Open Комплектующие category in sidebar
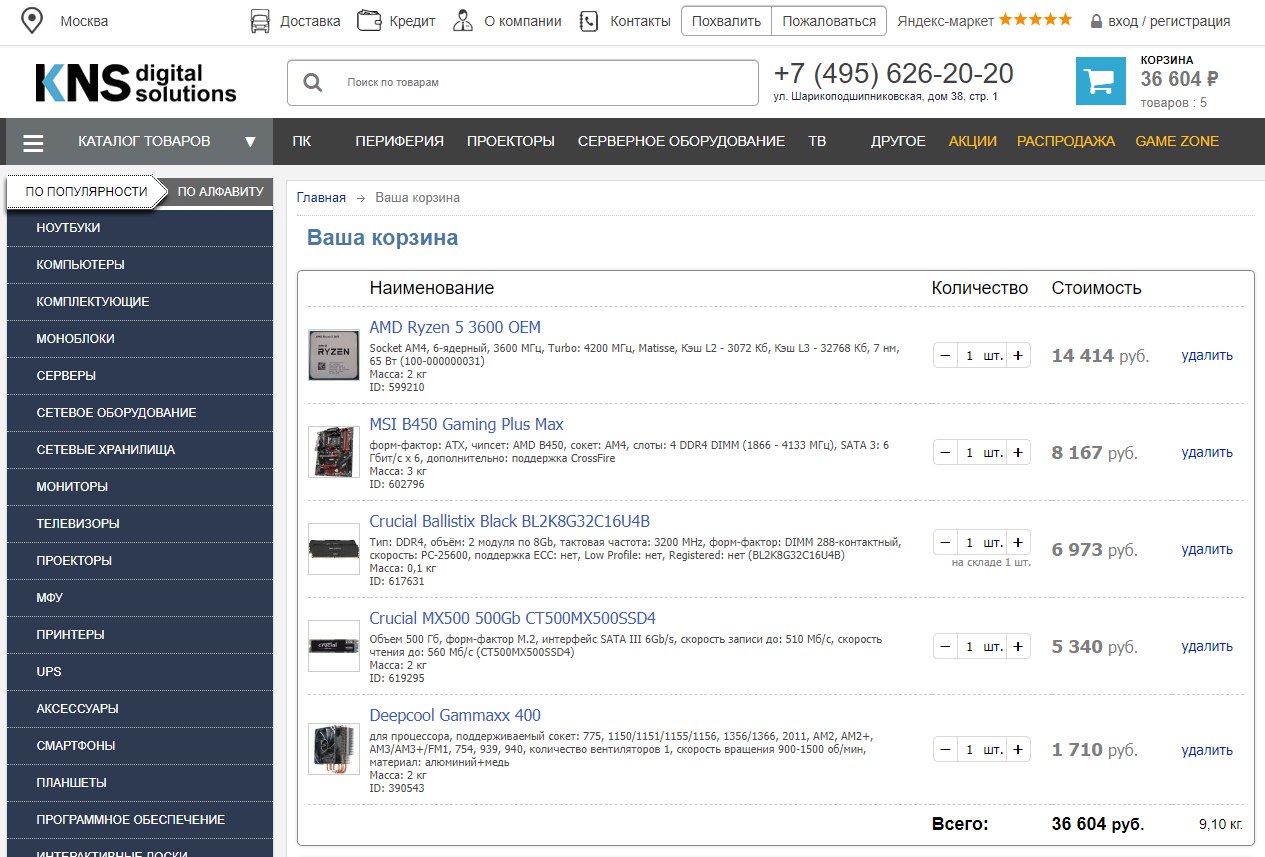 tap(140, 302)
